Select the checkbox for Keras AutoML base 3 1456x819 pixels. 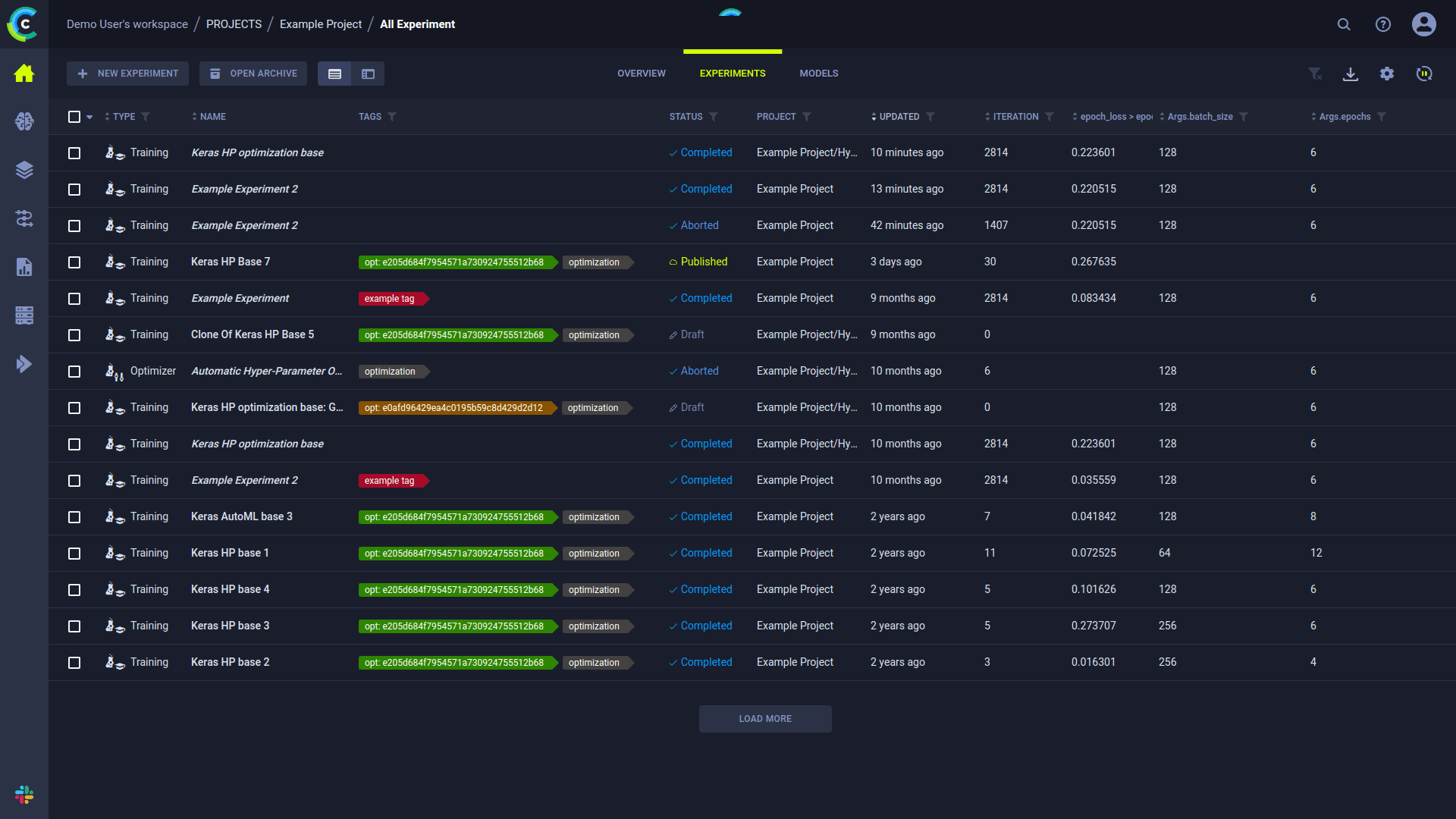pos(74,516)
